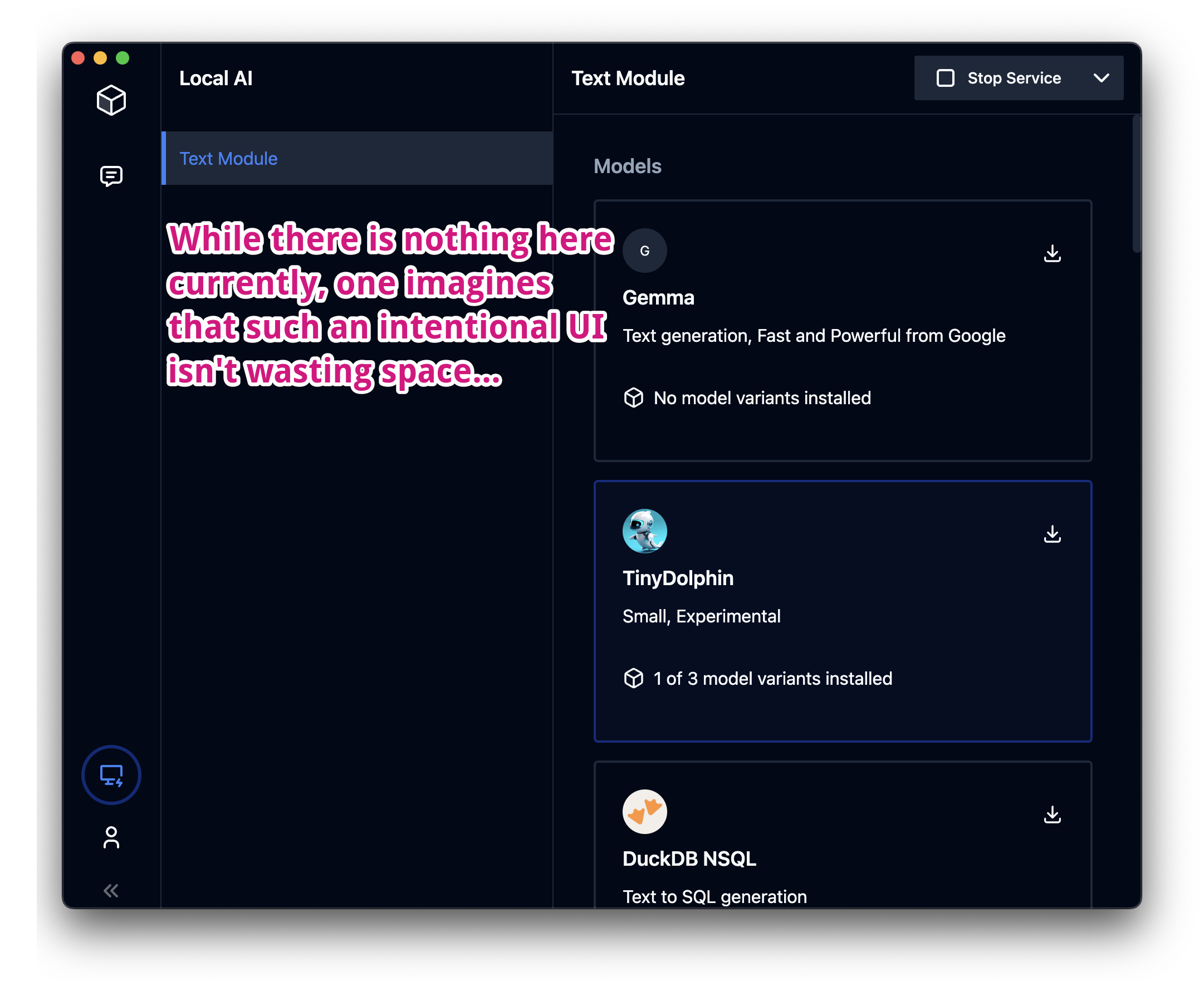Click 'No model variants installed' text
Image resolution: width=1204 pixels, height=991 pixels.
[x=762, y=398]
